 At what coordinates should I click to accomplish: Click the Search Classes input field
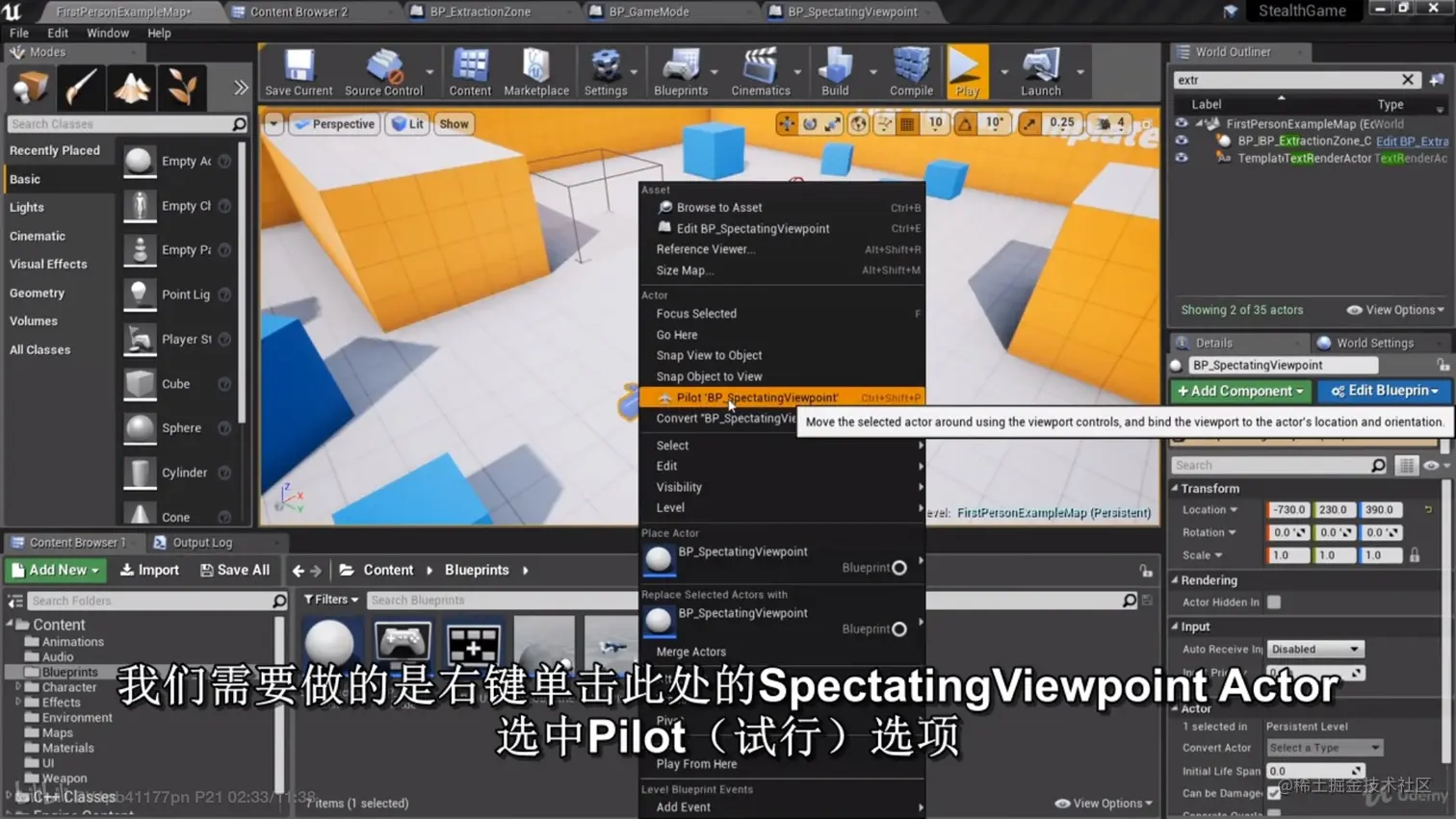tap(127, 124)
